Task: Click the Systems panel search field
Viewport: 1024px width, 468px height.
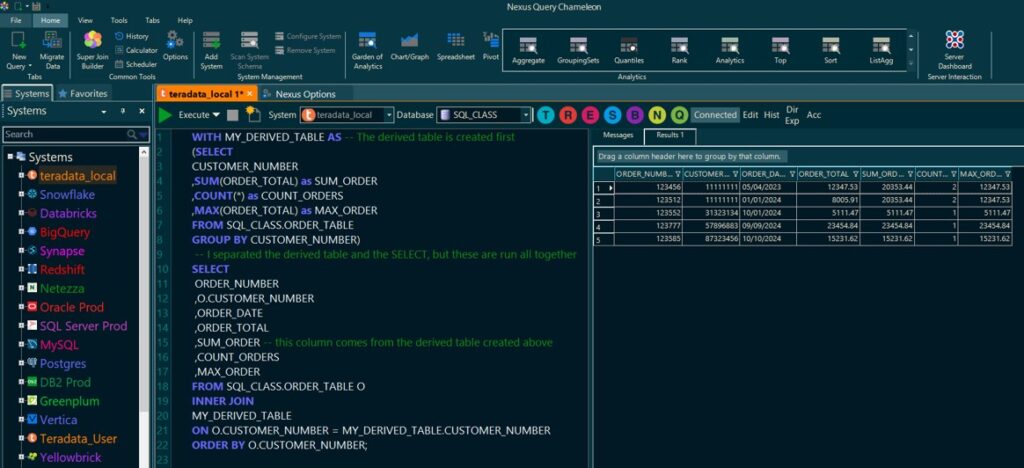Action: point(65,134)
